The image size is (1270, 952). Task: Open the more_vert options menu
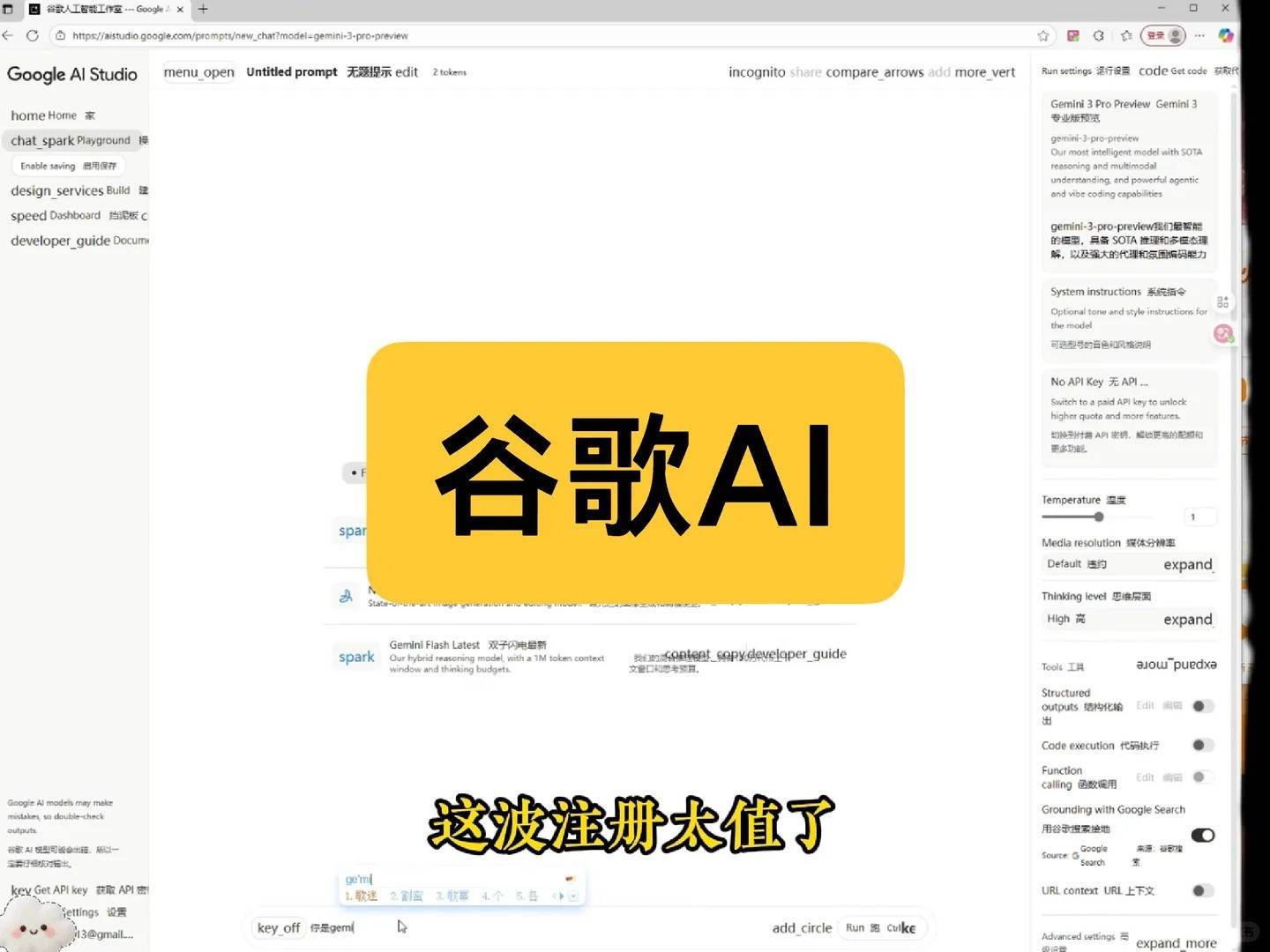(x=985, y=72)
